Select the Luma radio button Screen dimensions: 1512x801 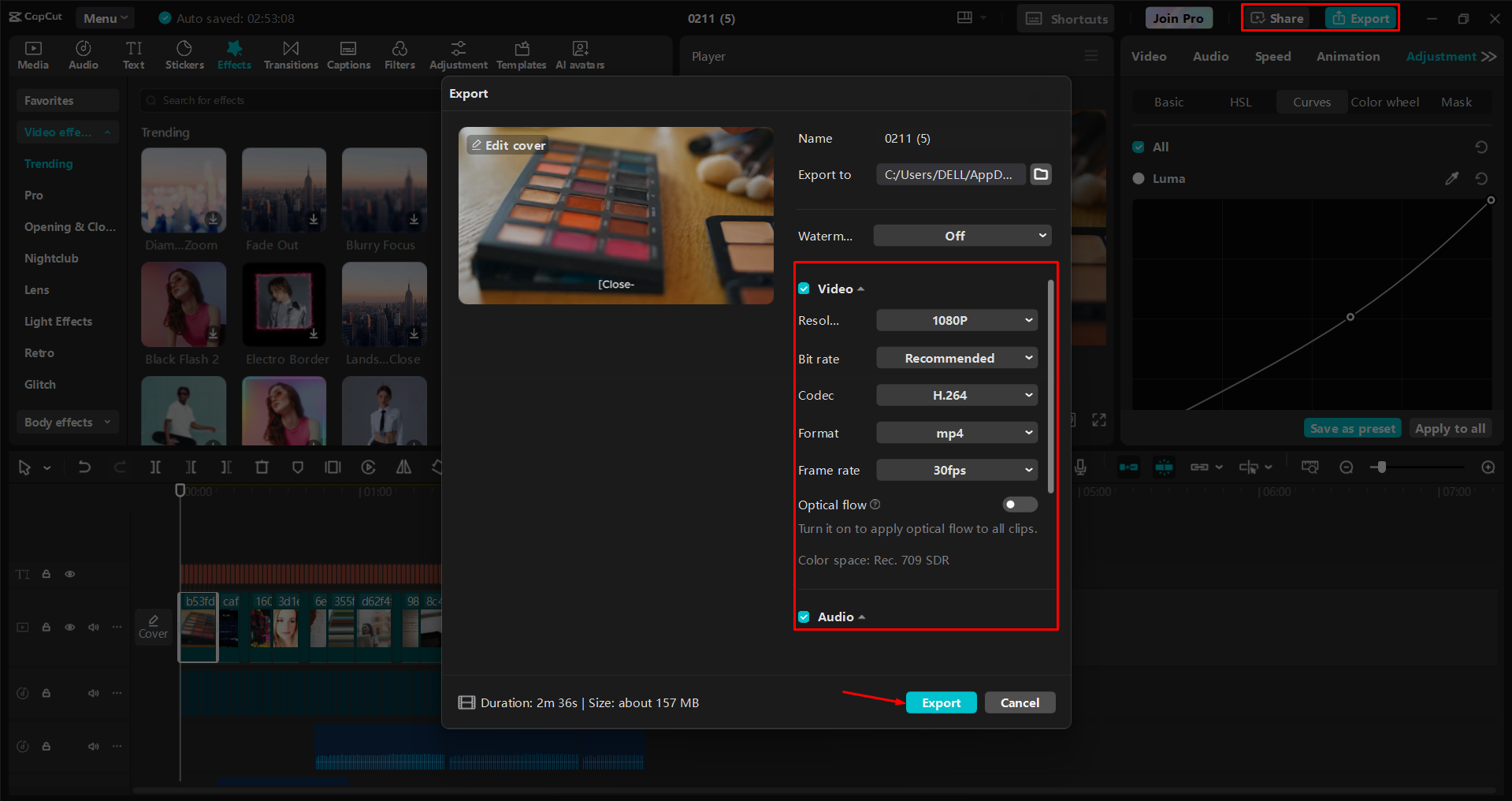click(1139, 178)
